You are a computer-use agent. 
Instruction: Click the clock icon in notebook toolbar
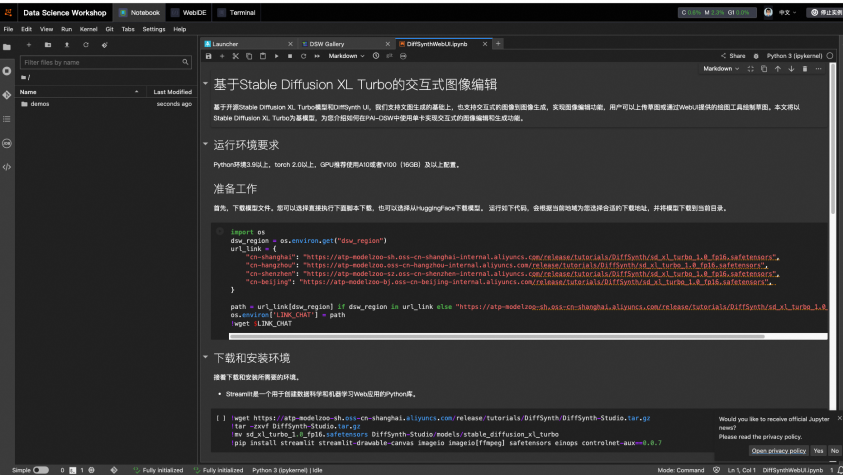pos(376,56)
